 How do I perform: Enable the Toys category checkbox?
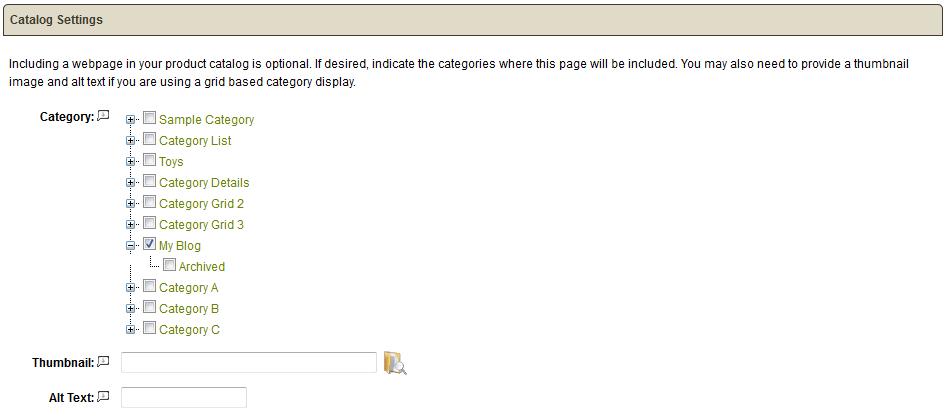[149, 160]
